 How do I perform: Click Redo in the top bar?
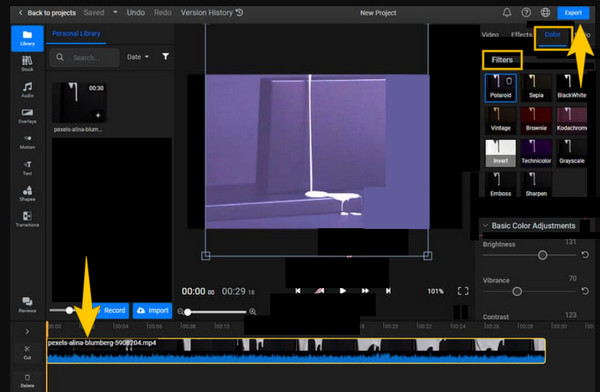click(x=163, y=13)
